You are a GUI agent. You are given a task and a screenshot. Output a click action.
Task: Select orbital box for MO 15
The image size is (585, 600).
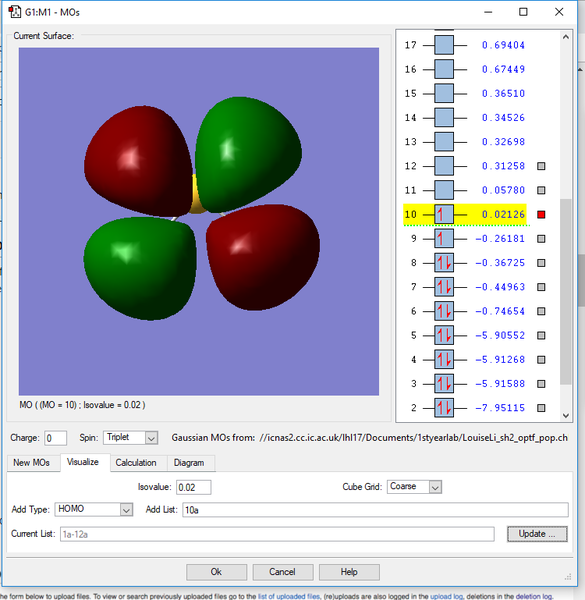[444, 93]
